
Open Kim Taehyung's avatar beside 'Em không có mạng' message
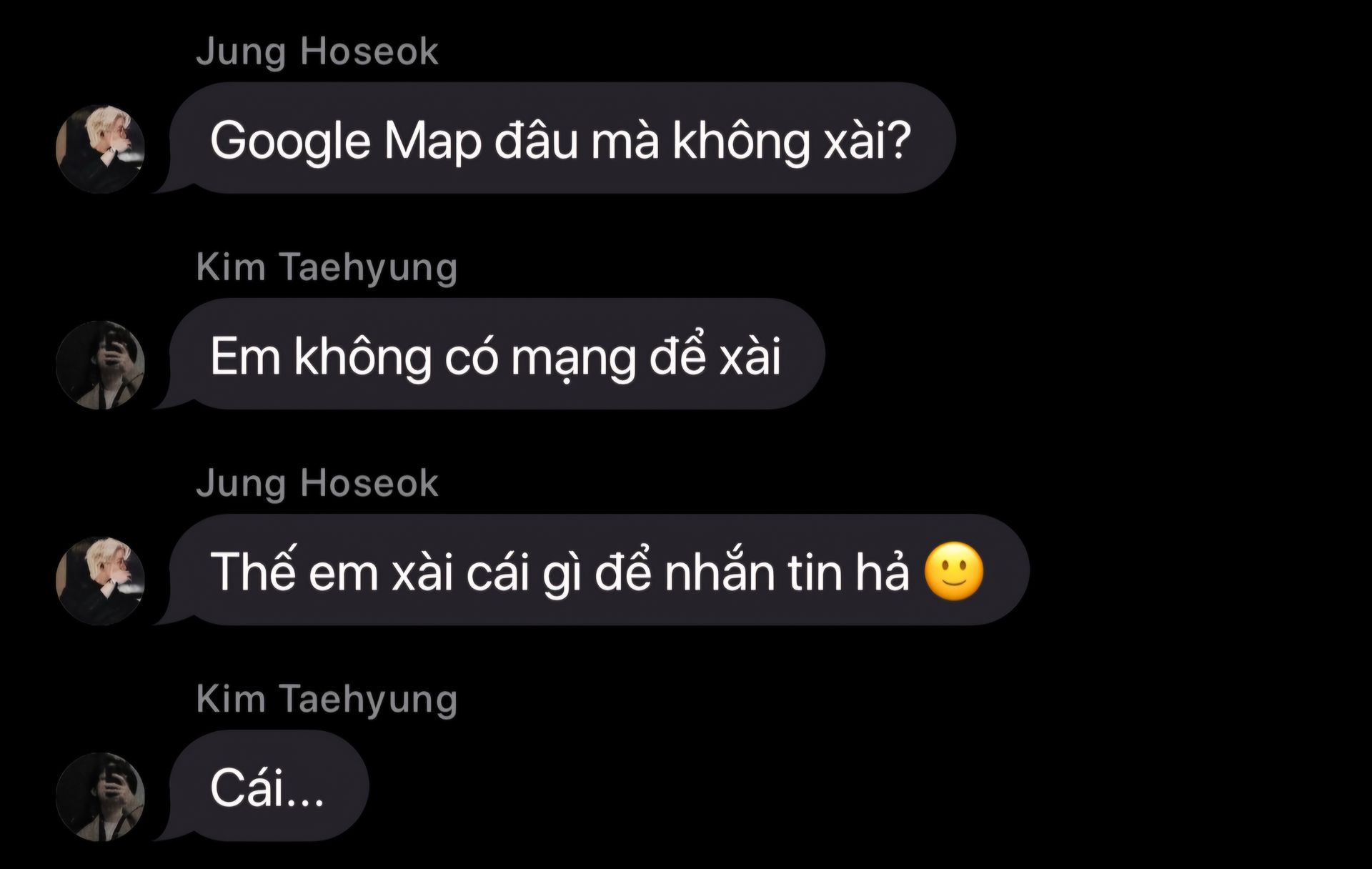click(100, 365)
